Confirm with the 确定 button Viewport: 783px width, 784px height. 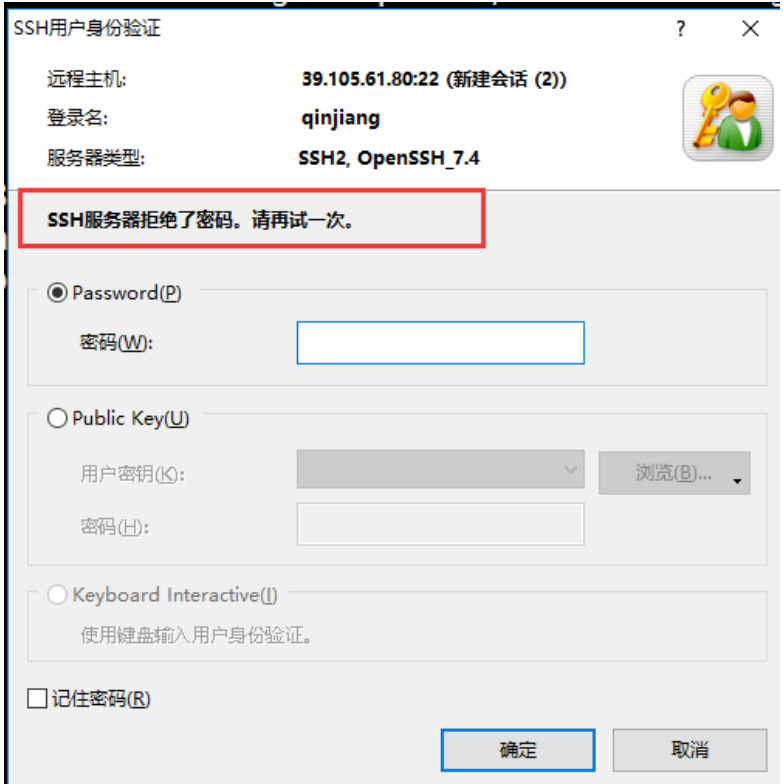pos(518,750)
